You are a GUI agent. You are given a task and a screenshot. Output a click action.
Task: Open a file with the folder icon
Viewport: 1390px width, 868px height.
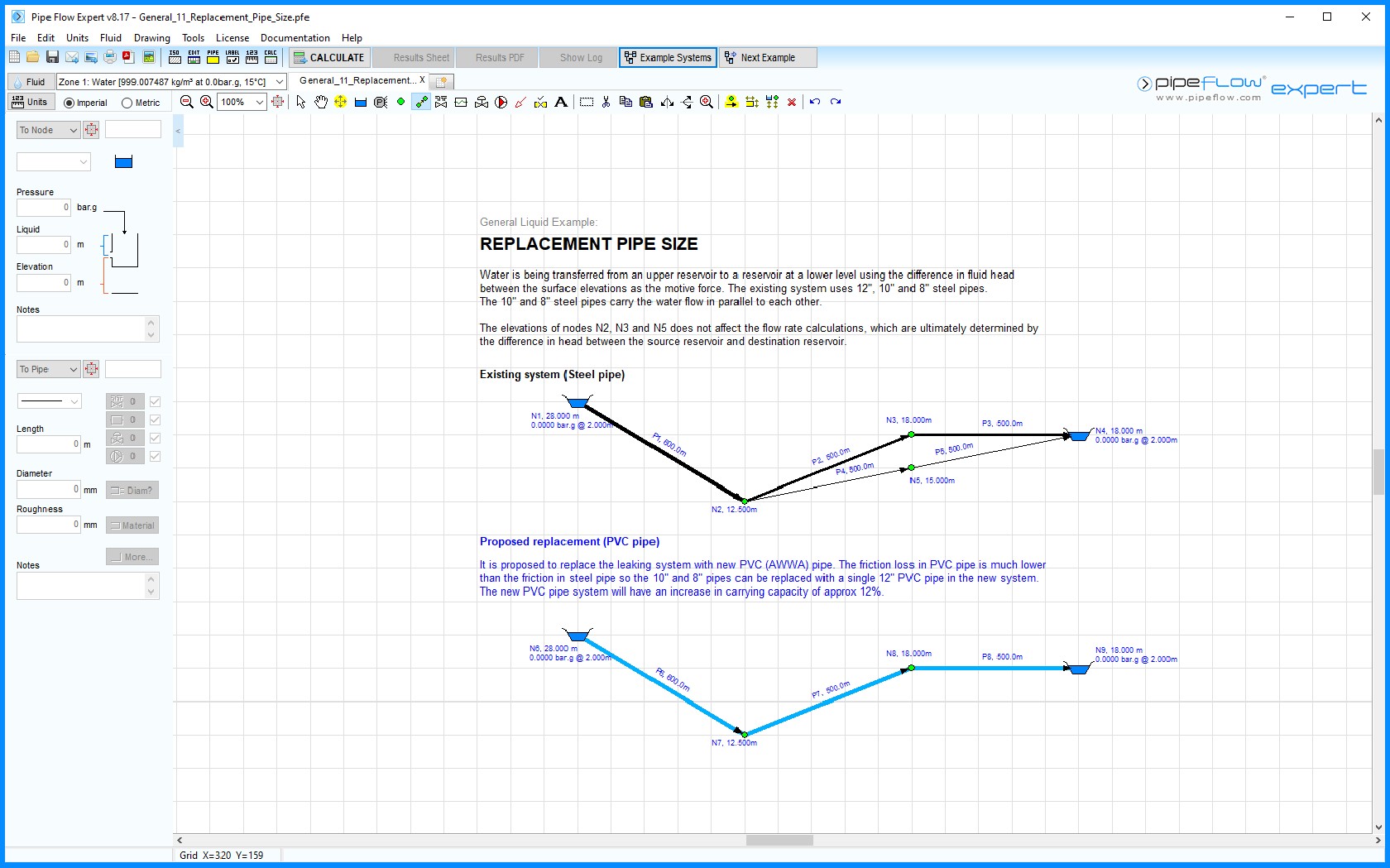pos(32,57)
